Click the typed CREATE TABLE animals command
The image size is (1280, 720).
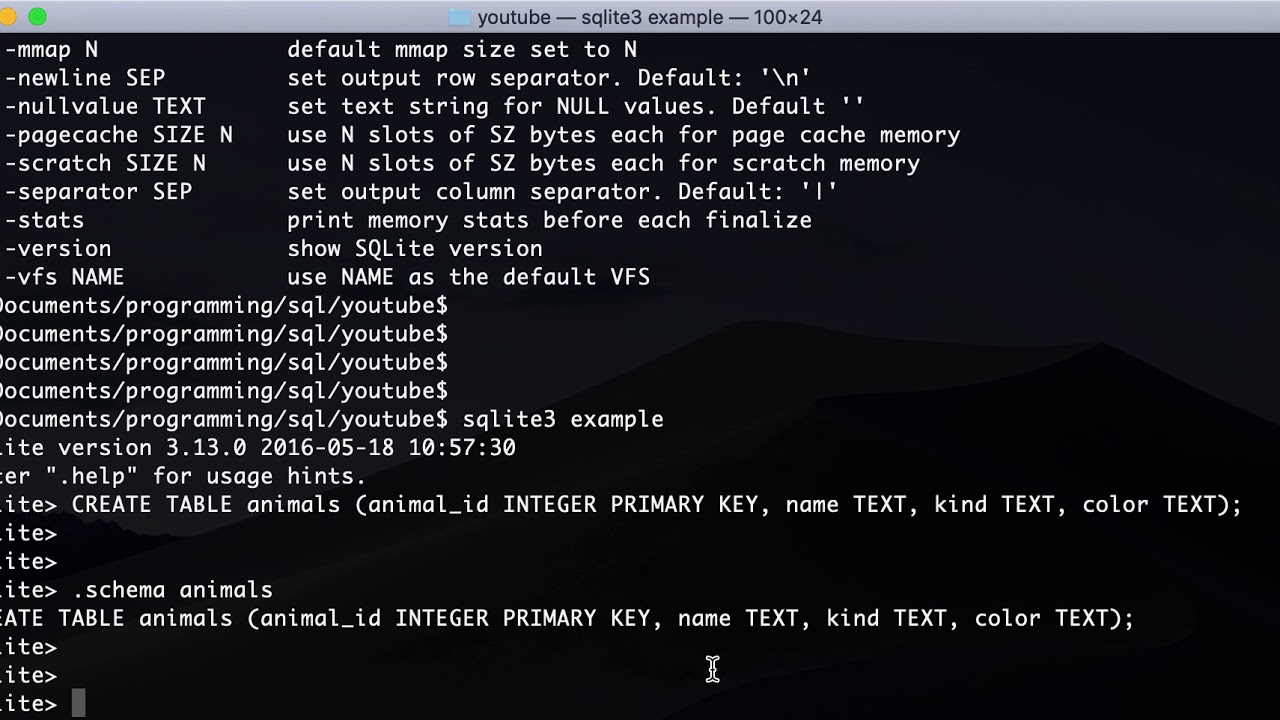(x=657, y=505)
